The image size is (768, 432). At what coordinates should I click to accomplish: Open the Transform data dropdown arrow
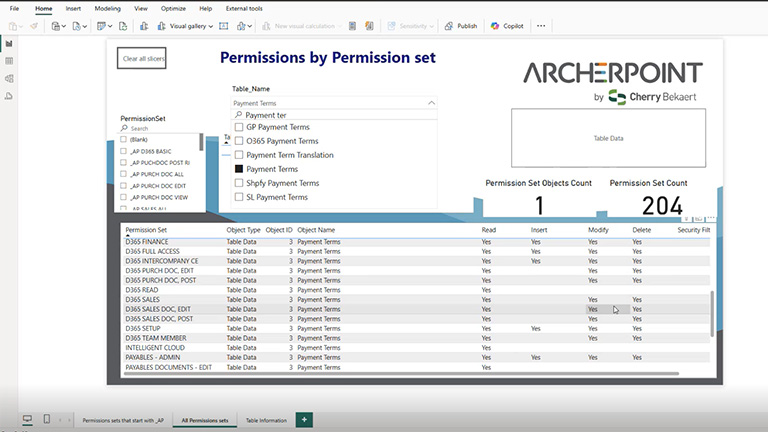[110, 26]
